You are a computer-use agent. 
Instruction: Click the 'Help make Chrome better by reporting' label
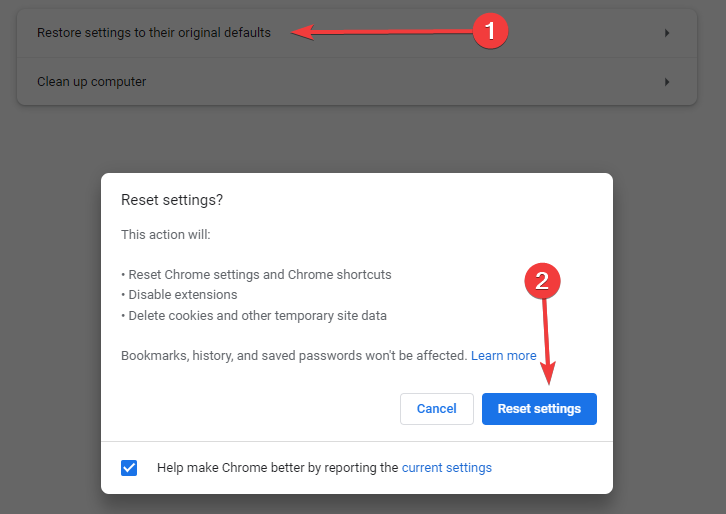pyautogui.click(x=277, y=468)
